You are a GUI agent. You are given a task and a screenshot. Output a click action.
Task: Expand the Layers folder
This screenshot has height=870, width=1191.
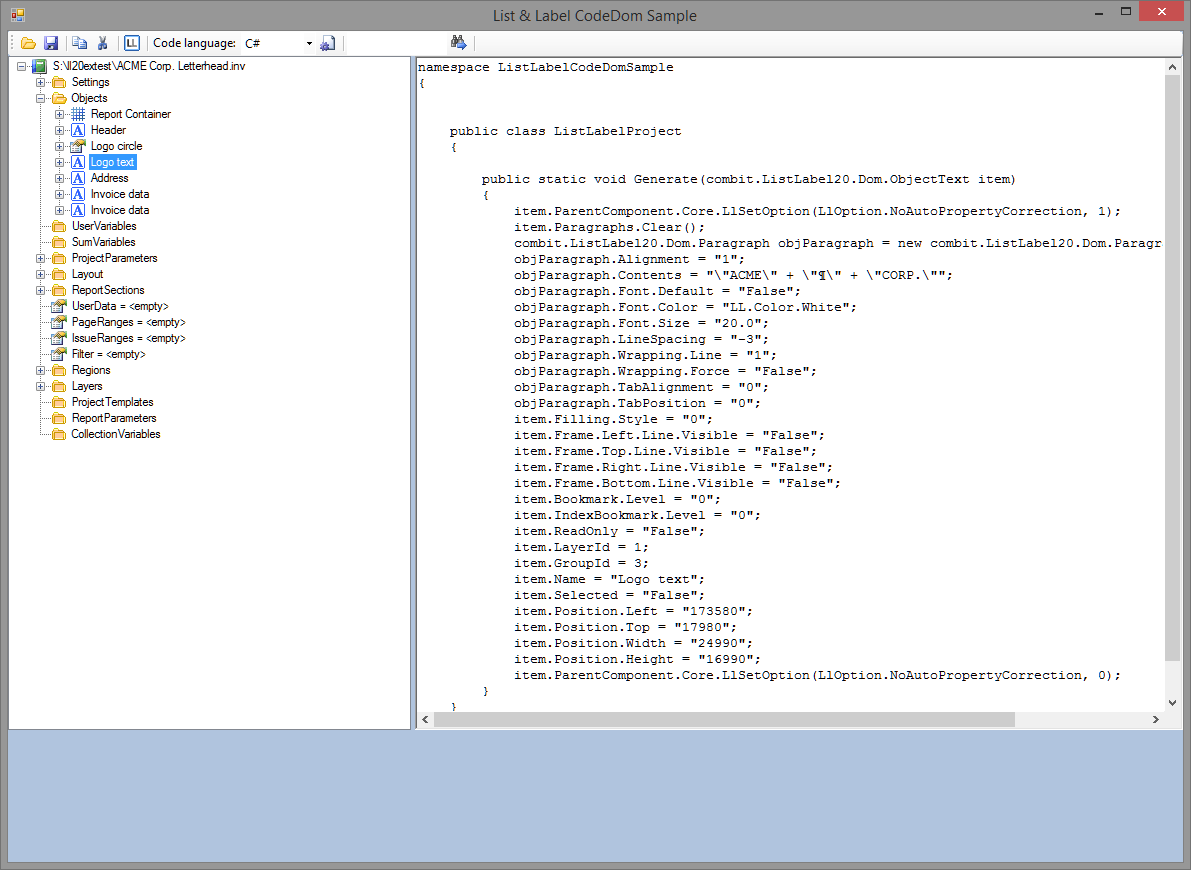tap(41, 386)
